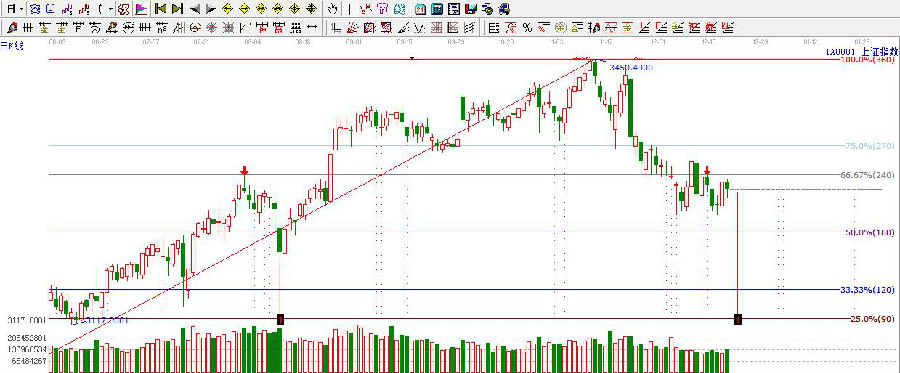Click red arrow marker above August peak
This screenshot has width=900, height=373.
click(244, 170)
